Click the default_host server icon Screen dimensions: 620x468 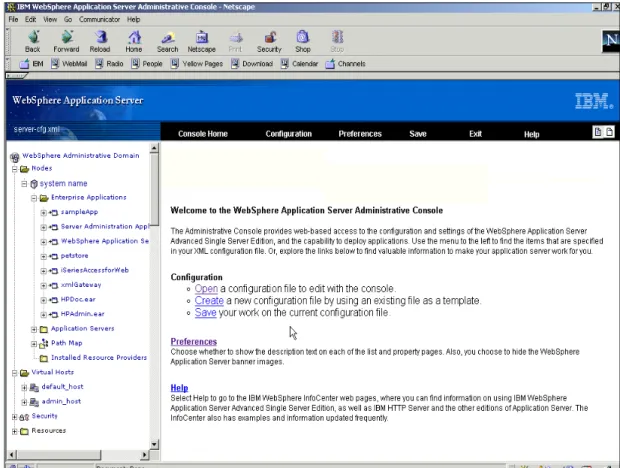[x=34, y=387]
